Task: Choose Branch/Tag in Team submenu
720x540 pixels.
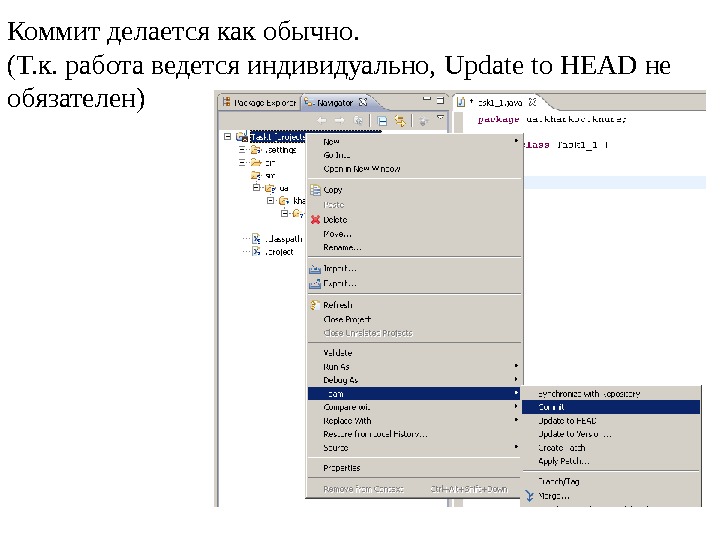Action: (611, 481)
